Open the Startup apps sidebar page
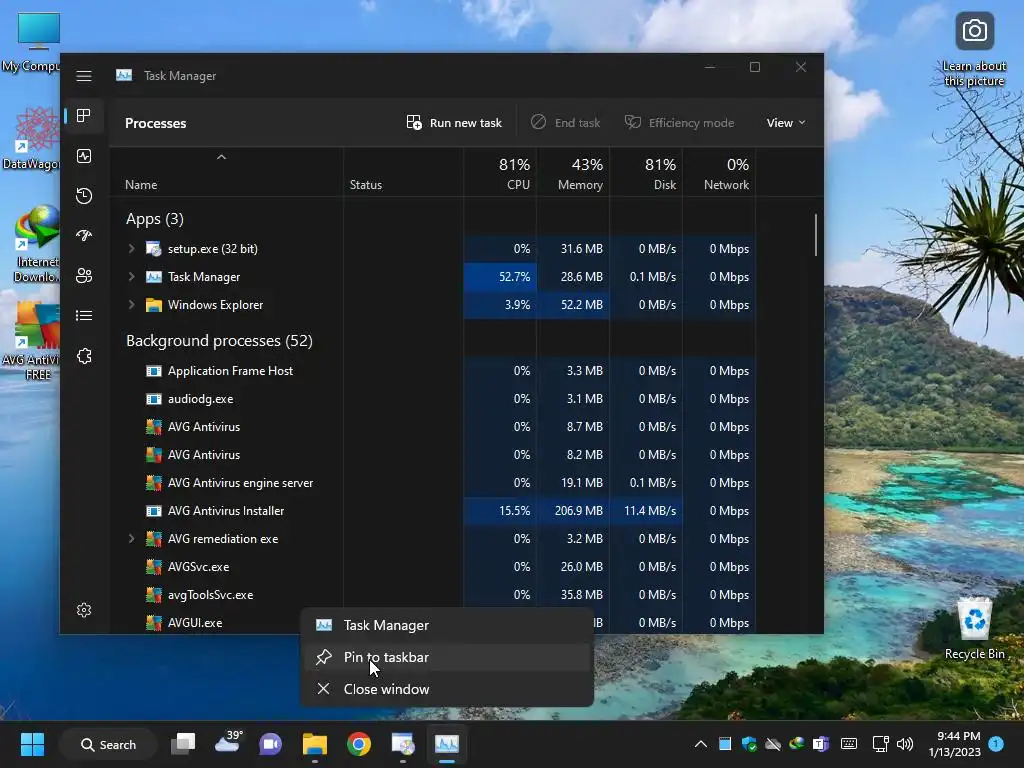The image size is (1024, 768). click(84, 236)
